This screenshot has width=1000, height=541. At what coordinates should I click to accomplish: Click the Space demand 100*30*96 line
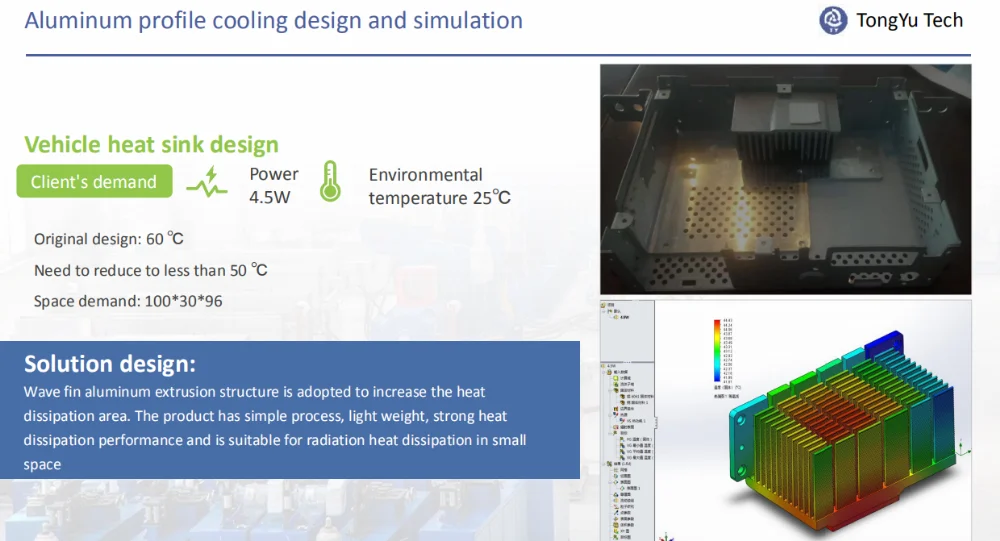[x=128, y=301]
